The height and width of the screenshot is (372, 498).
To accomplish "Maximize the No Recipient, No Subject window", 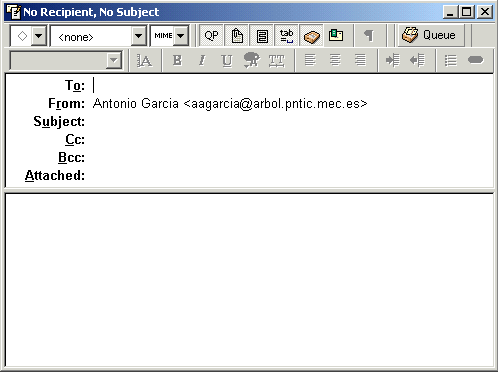I will (x=466, y=12).
